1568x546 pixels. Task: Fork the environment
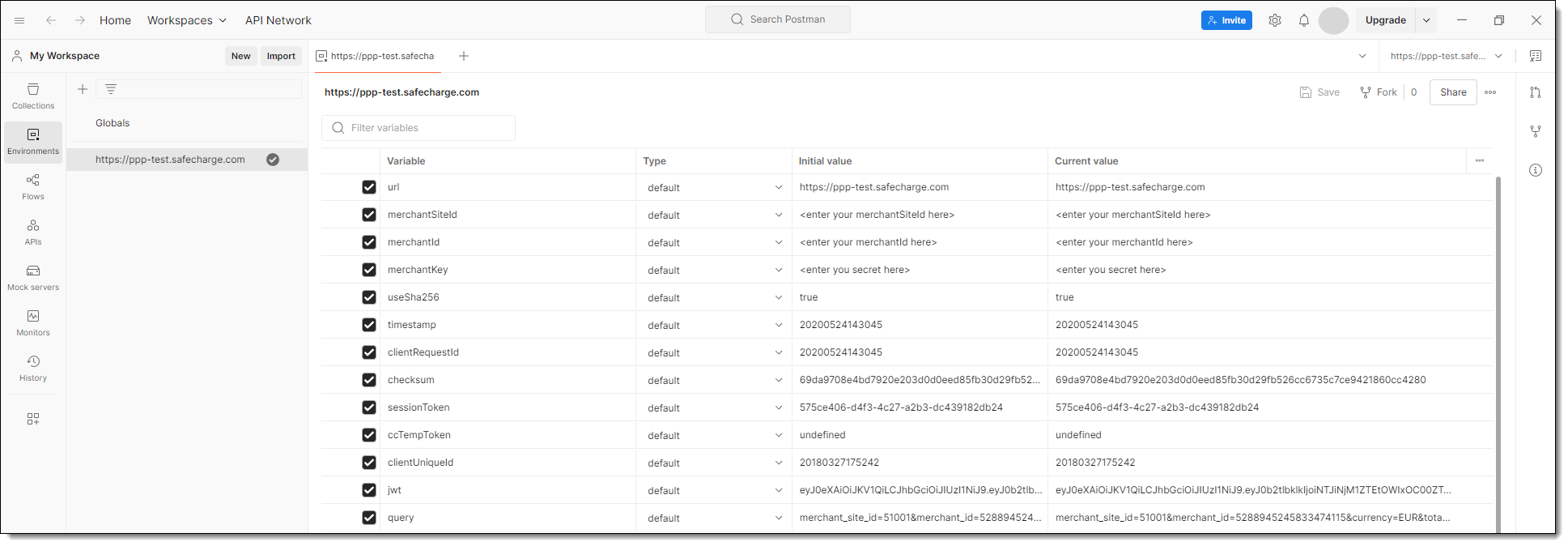(x=1379, y=92)
